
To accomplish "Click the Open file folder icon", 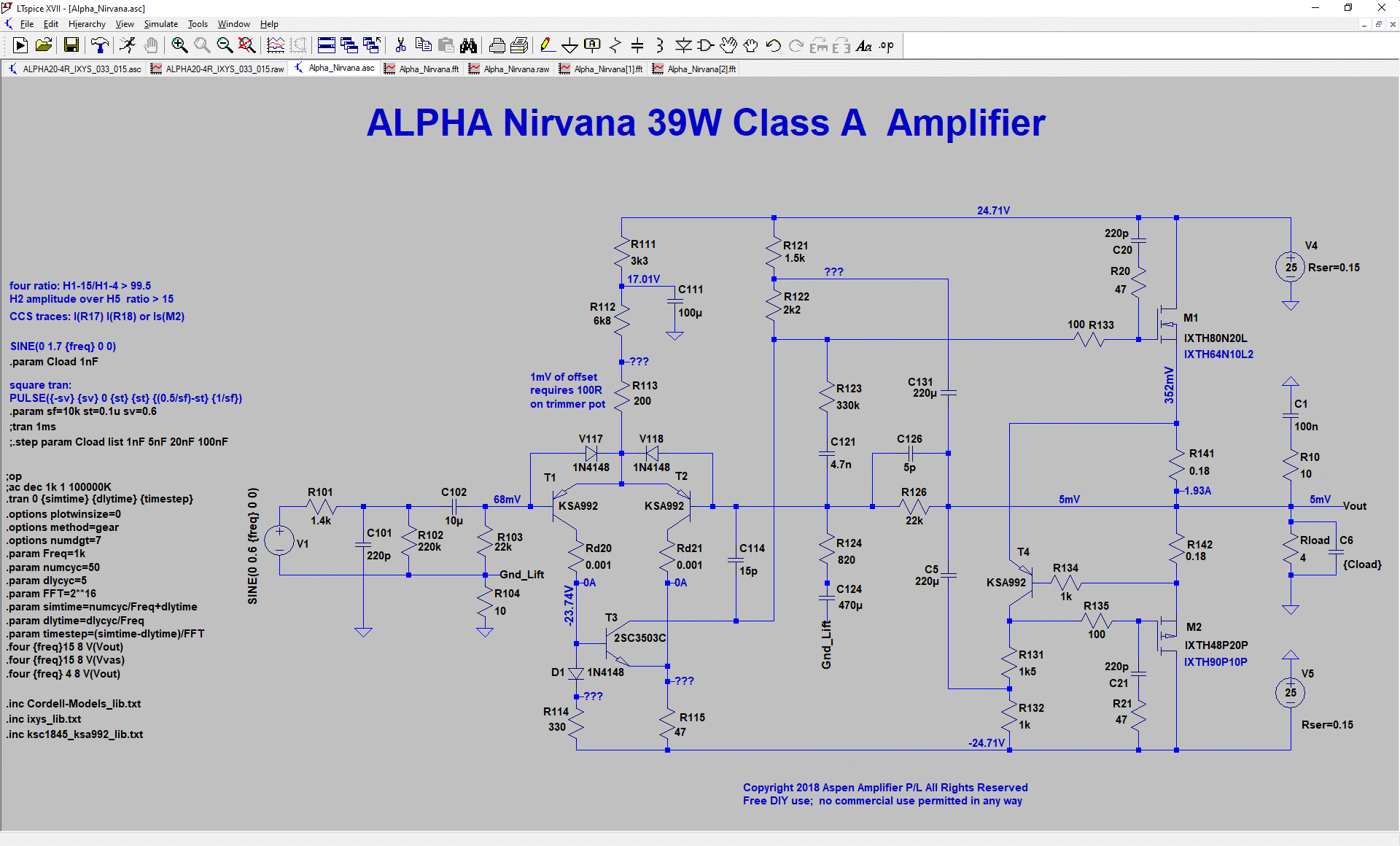I will point(44,46).
